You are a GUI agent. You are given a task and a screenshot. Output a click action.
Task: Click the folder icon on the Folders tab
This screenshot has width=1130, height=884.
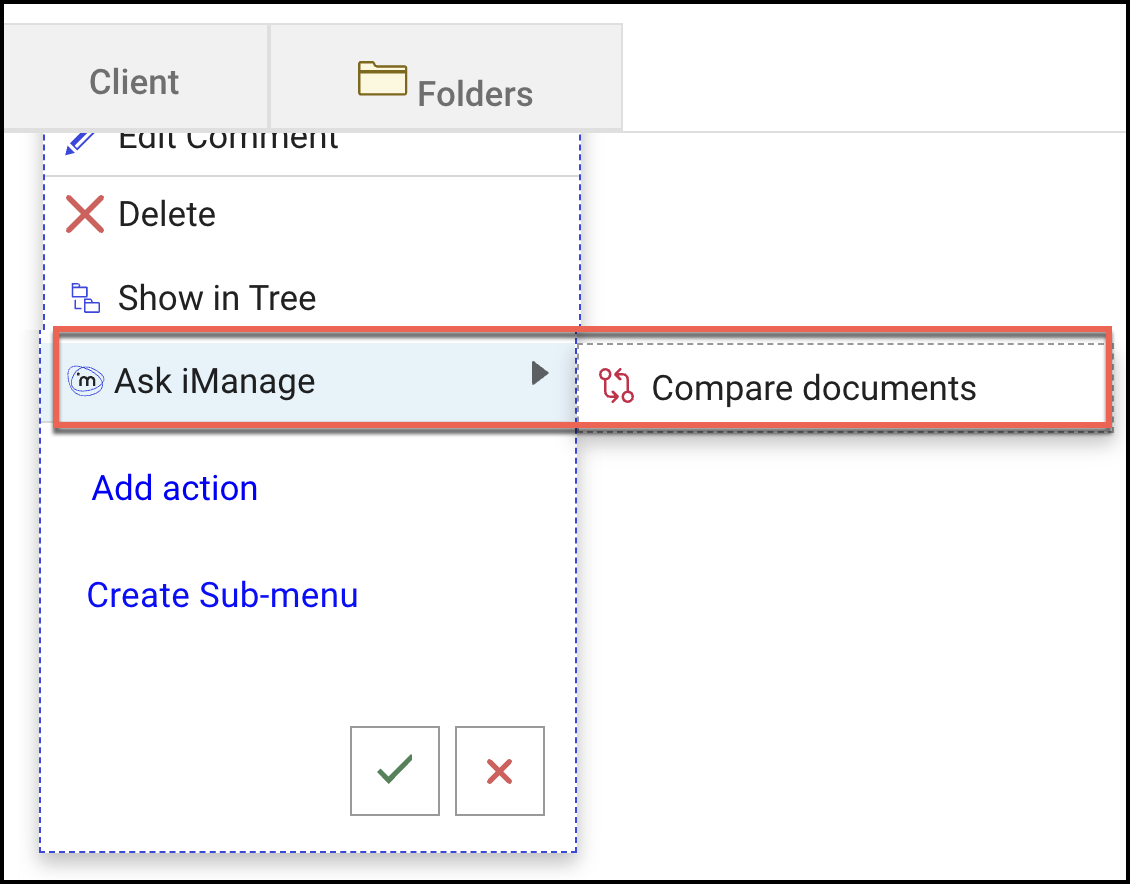pos(382,80)
